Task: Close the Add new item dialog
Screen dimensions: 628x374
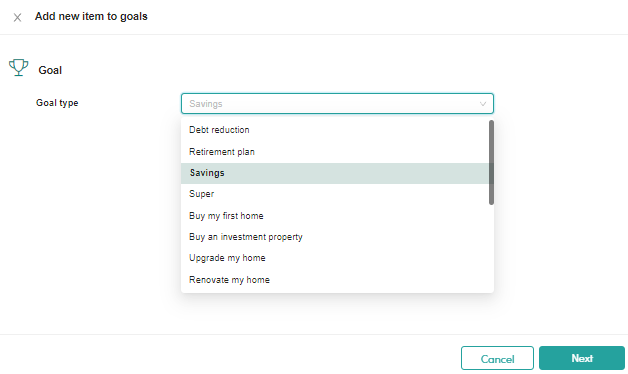Action: pyautogui.click(x=17, y=17)
